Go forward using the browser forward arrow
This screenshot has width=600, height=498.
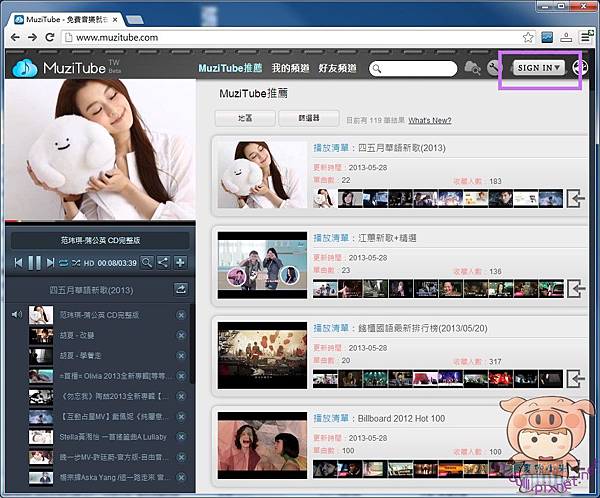point(33,38)
